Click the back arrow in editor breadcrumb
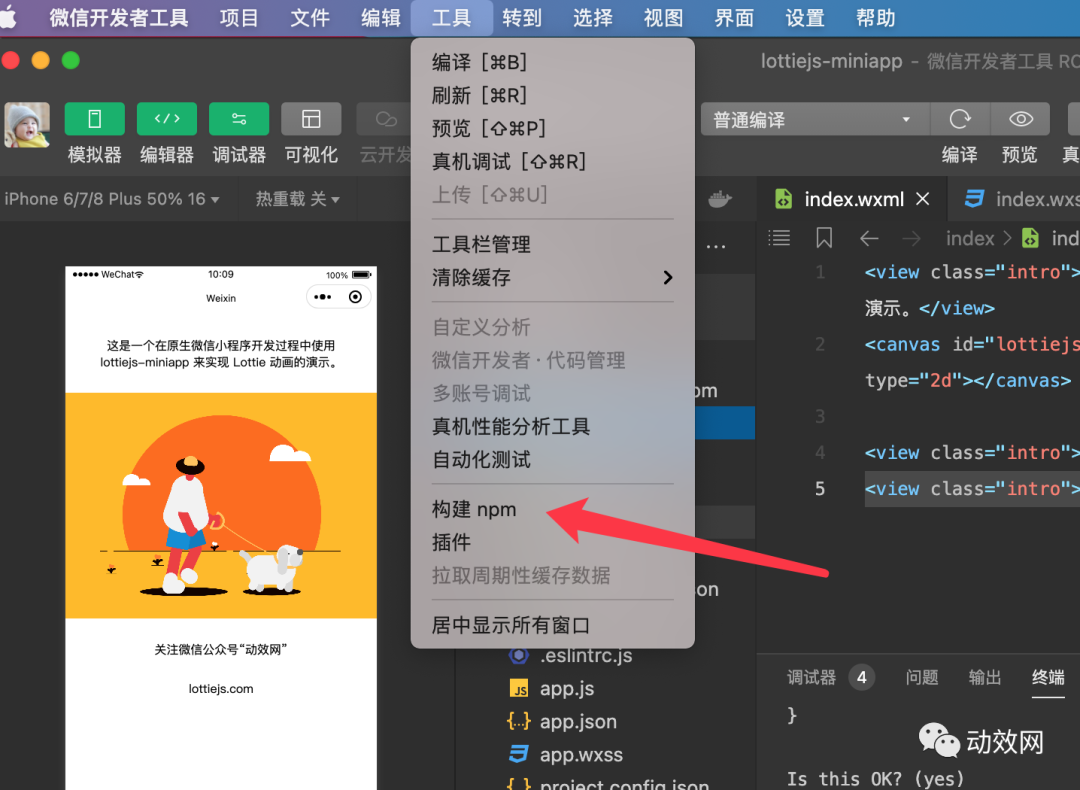 [869, 239]
